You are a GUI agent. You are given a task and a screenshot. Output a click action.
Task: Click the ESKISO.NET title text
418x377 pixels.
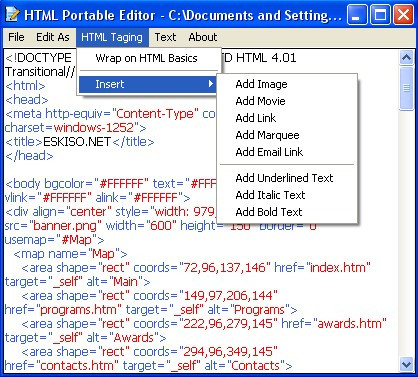click(77, 142)
